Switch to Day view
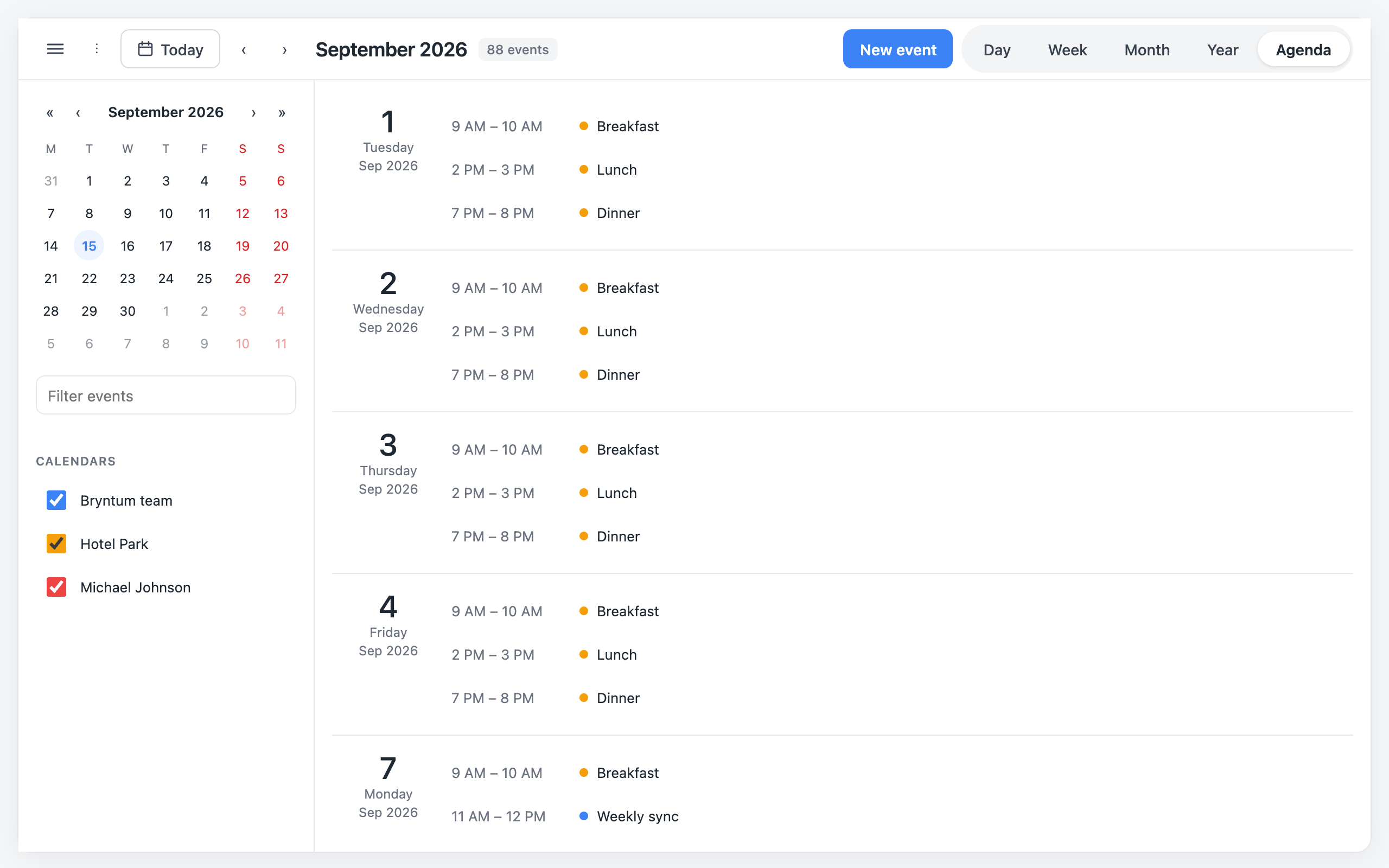1389x868 pixels. 997,50
